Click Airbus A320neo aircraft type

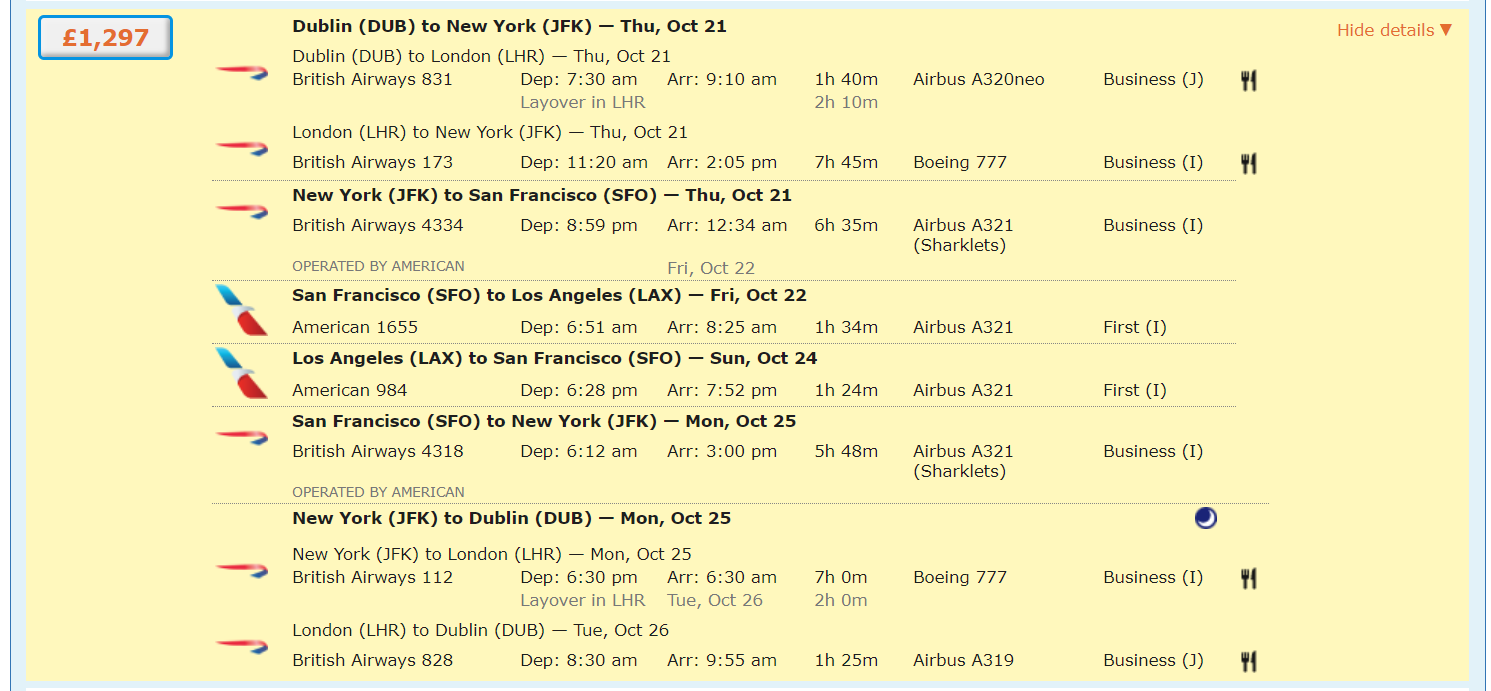click(978, 79)
